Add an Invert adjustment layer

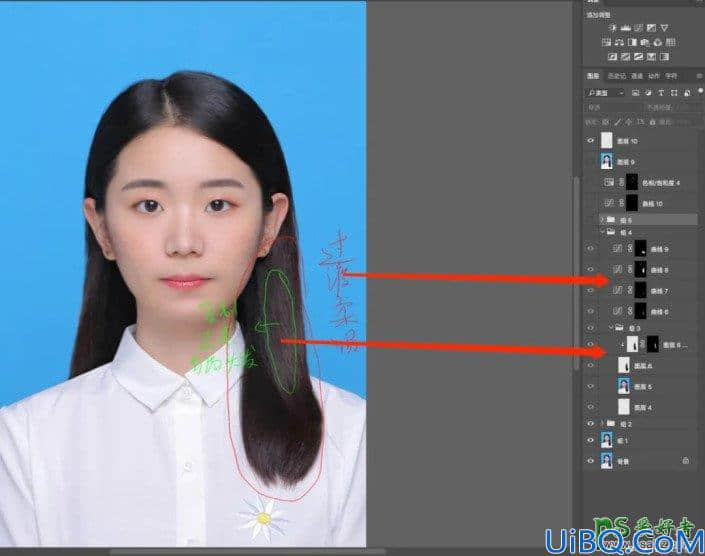pos(612,57)
